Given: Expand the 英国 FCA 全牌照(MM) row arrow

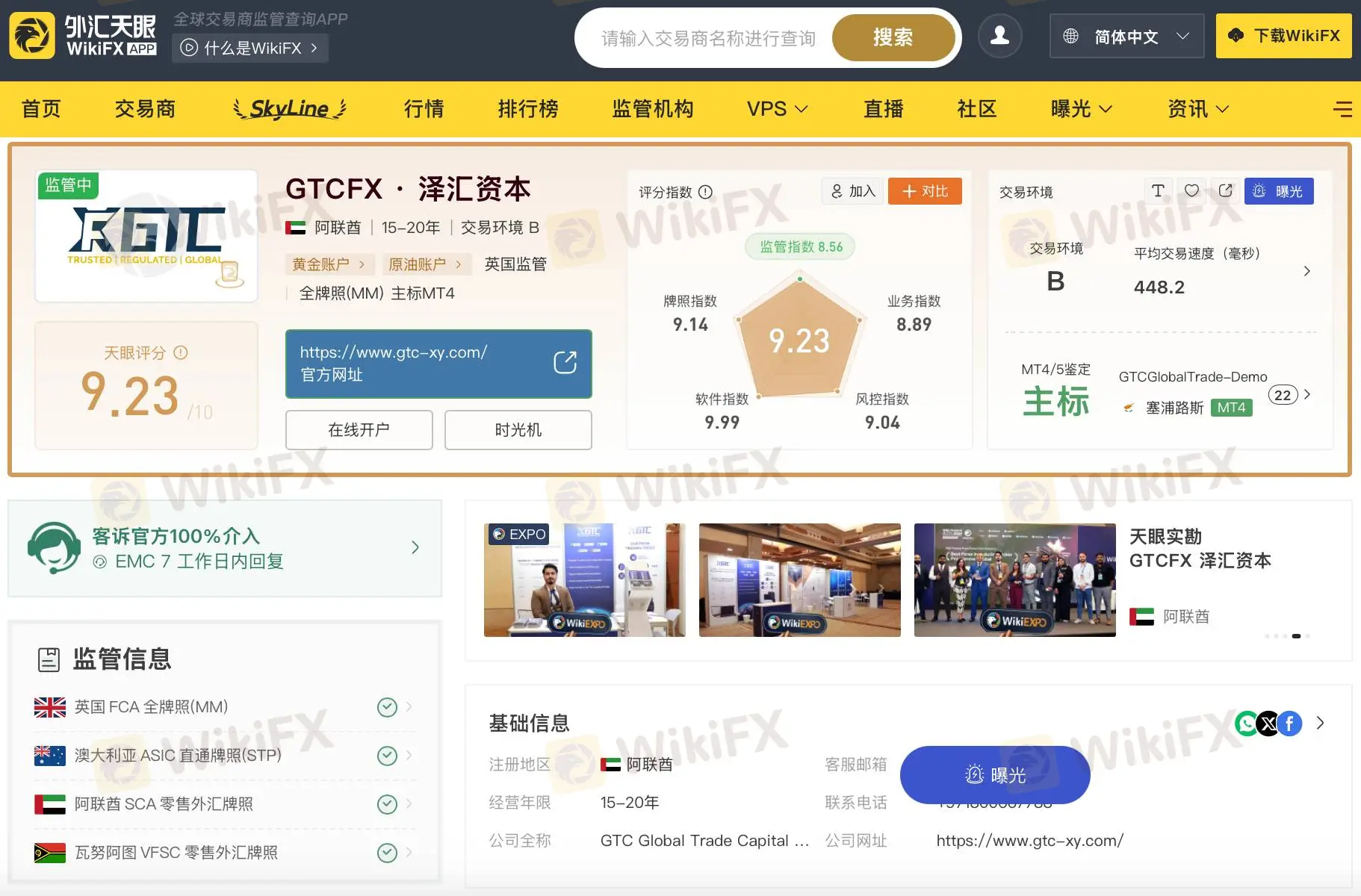Looking at the screenshot, I should 409,706.
